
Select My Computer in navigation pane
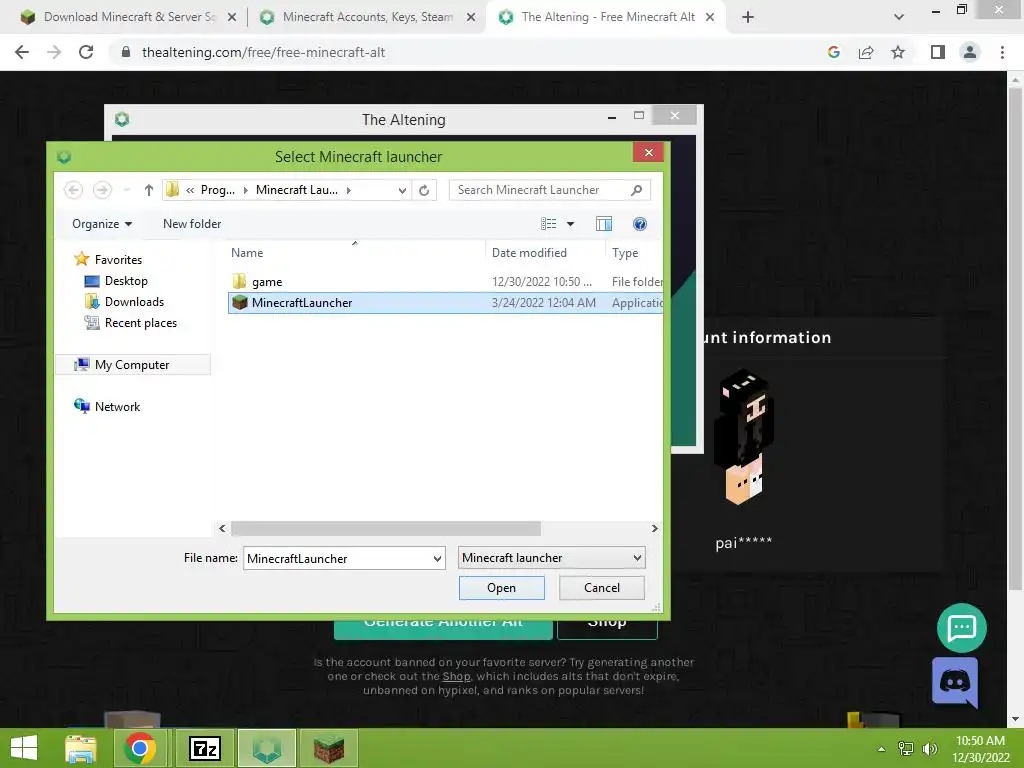point(132,364)
